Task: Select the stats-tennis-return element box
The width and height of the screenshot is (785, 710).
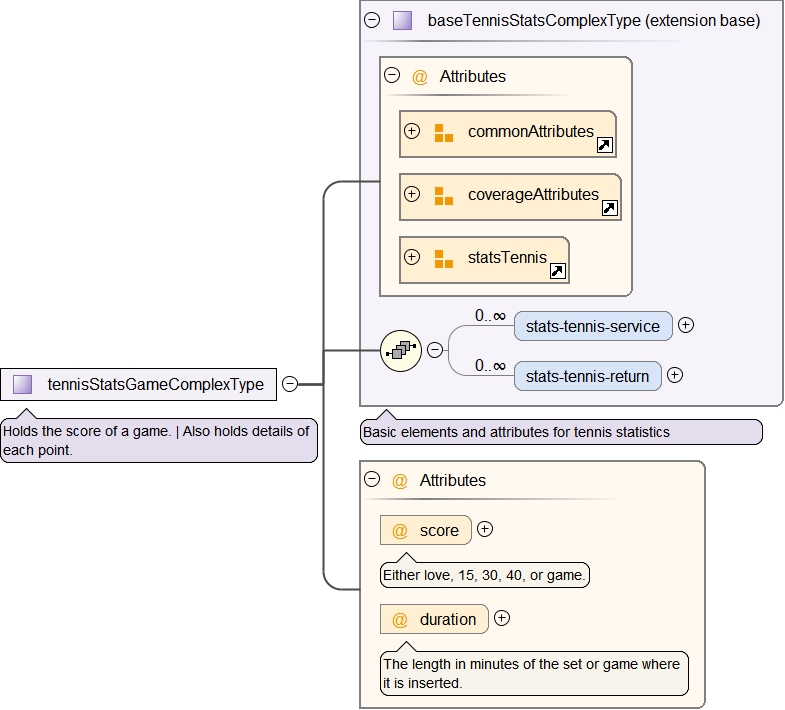Action: [587, 376]
